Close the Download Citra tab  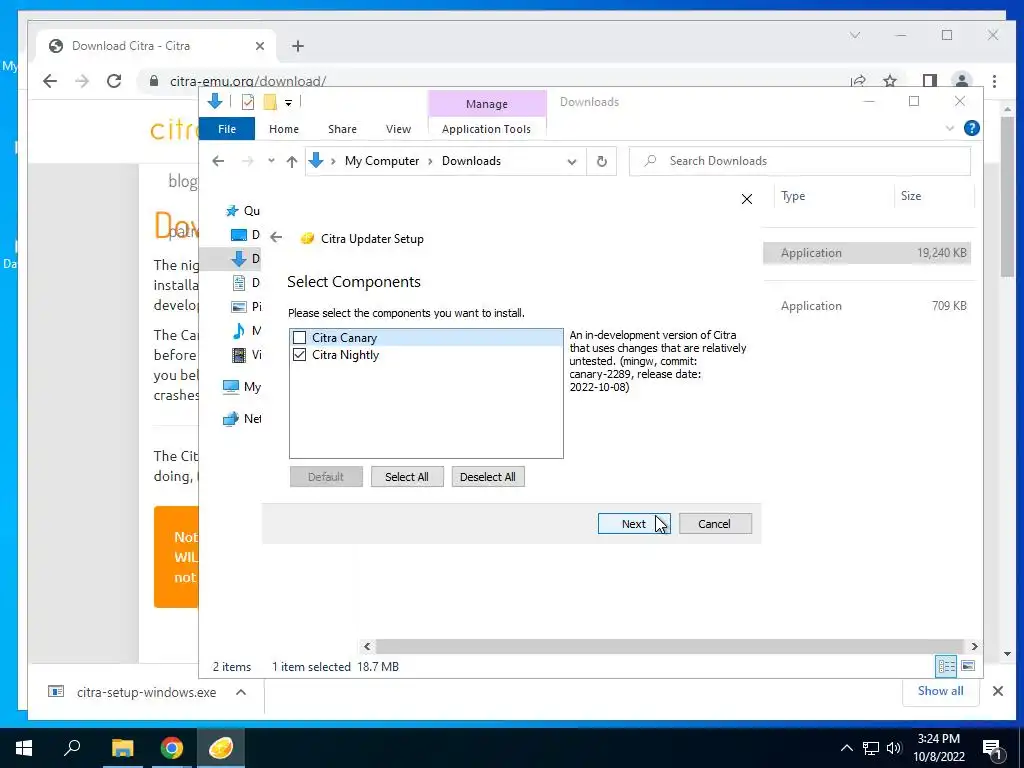260,46
